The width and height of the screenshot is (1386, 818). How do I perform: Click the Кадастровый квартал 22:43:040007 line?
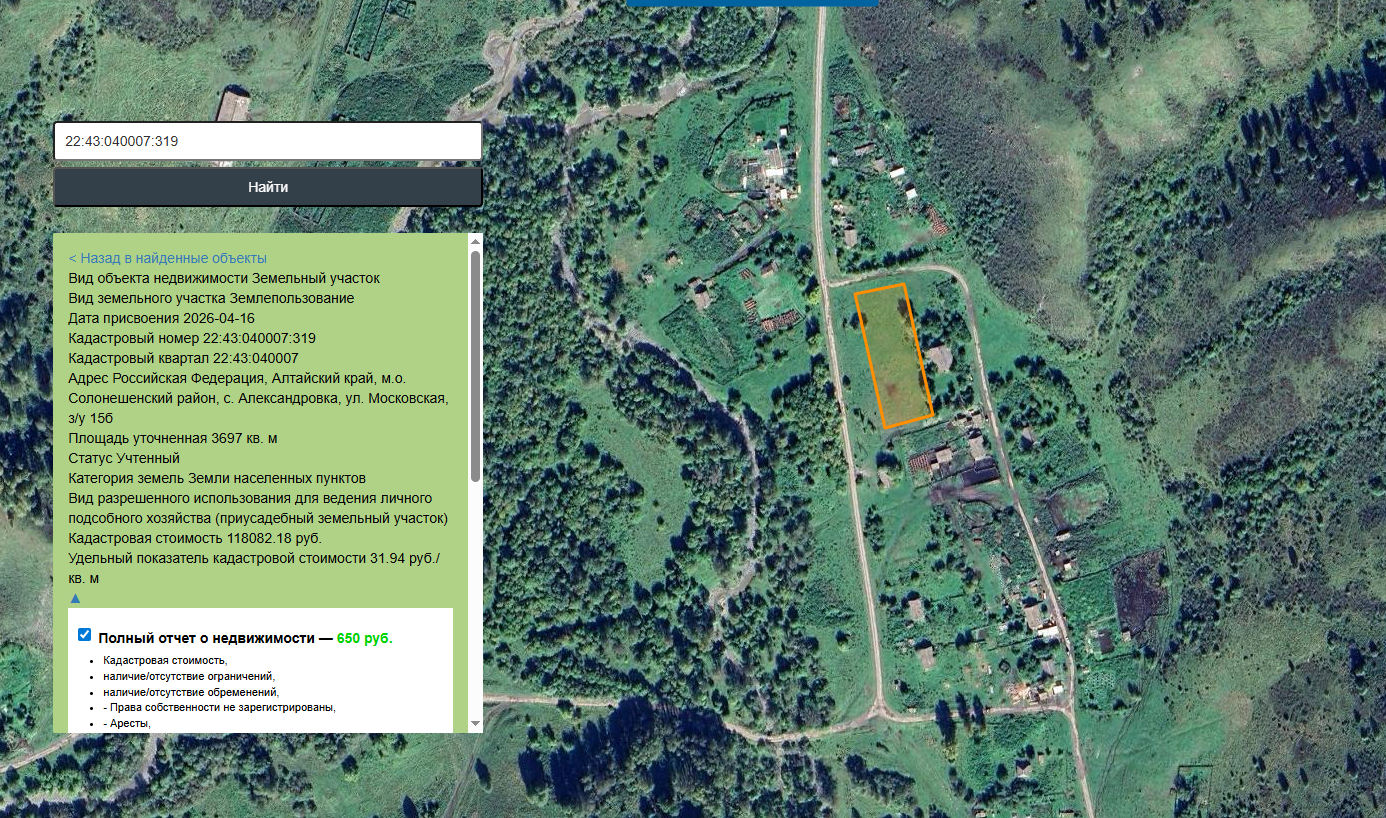pyautogui.click(x=184, y=358)
